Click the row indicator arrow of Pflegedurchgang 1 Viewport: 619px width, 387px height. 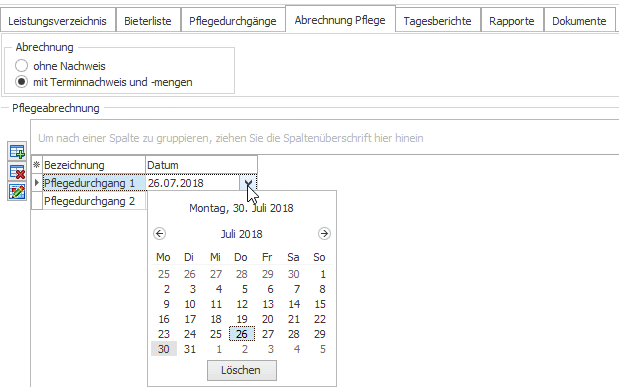click(37, 183)
